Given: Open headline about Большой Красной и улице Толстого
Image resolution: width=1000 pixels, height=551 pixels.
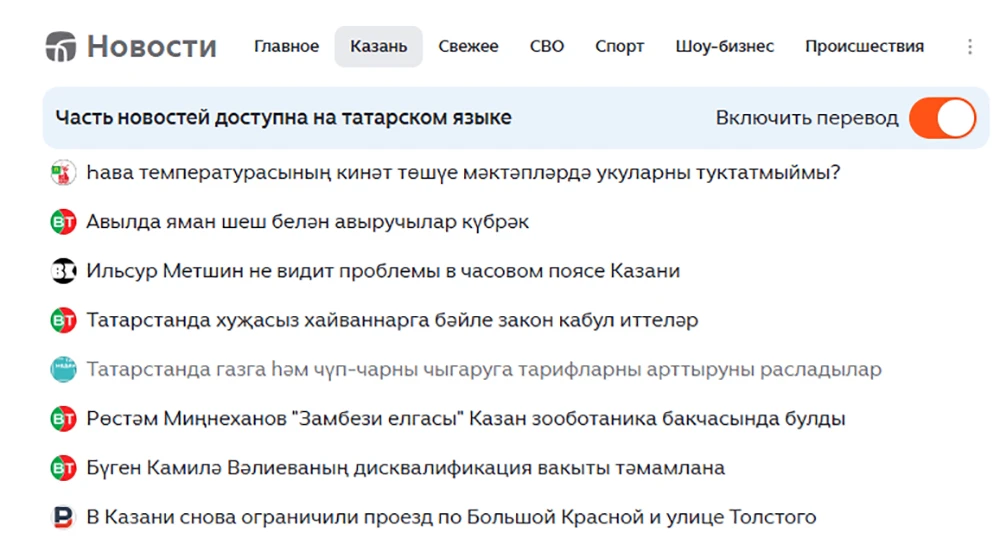Looking at the screenshot, I should click(451, 517).
